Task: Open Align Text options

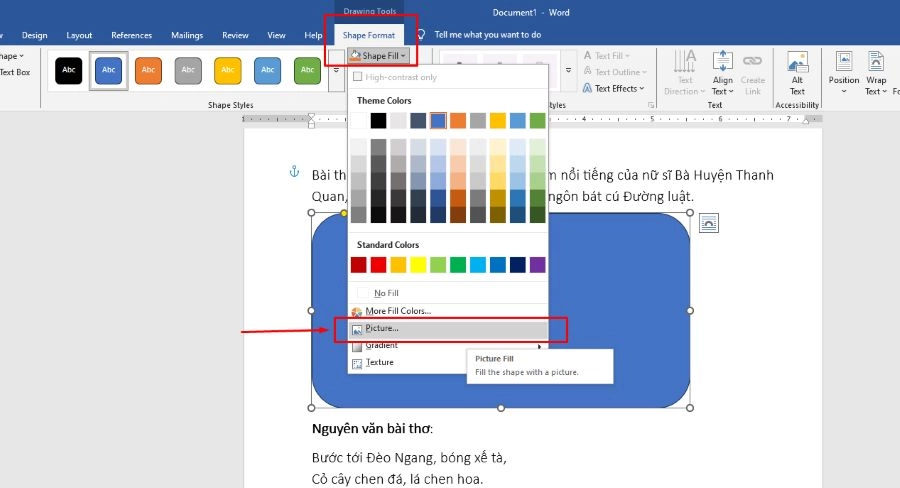Action: click(x=722, y=74)
